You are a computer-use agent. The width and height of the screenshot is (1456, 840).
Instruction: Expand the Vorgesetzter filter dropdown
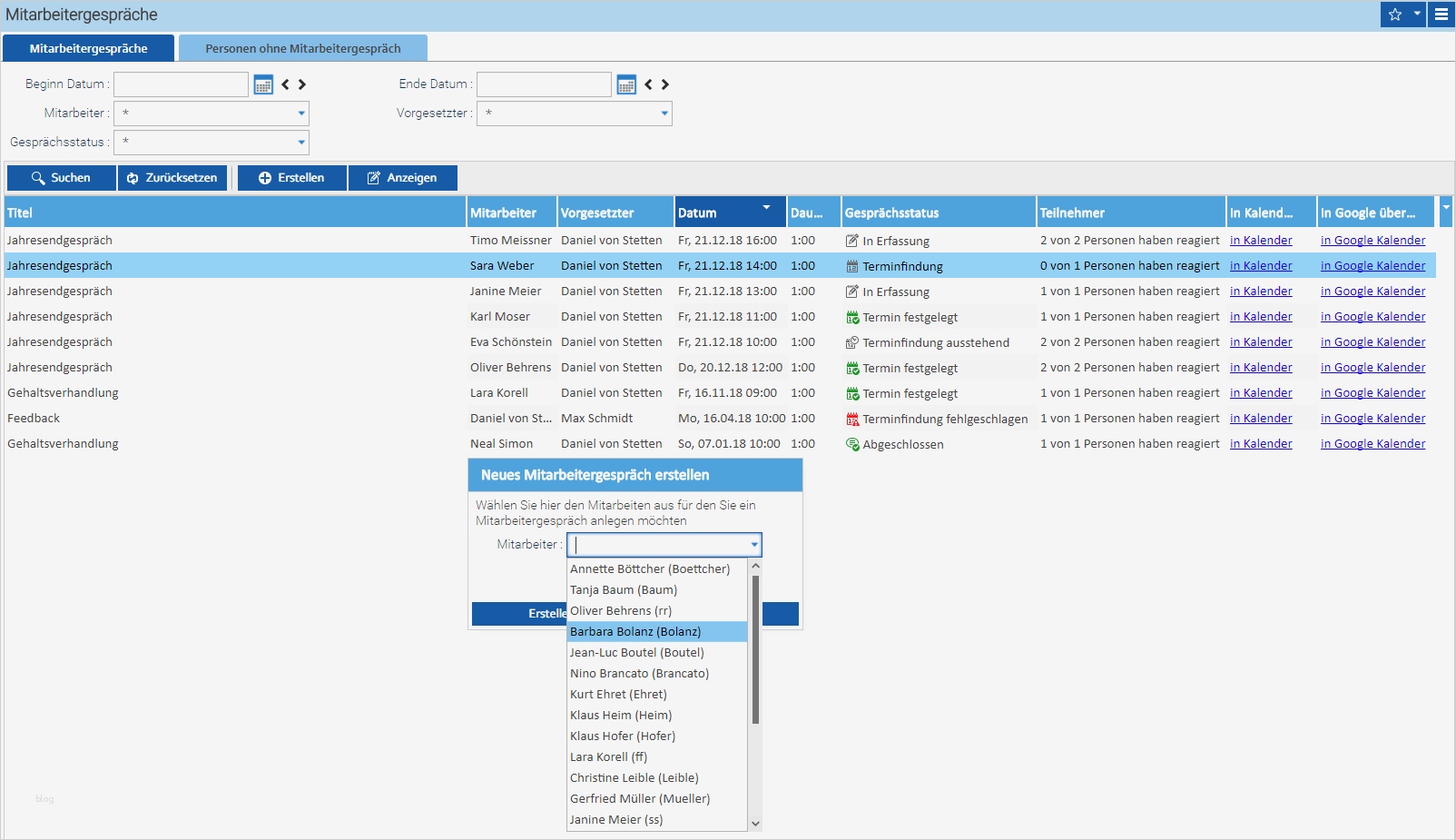coord(664,114)
